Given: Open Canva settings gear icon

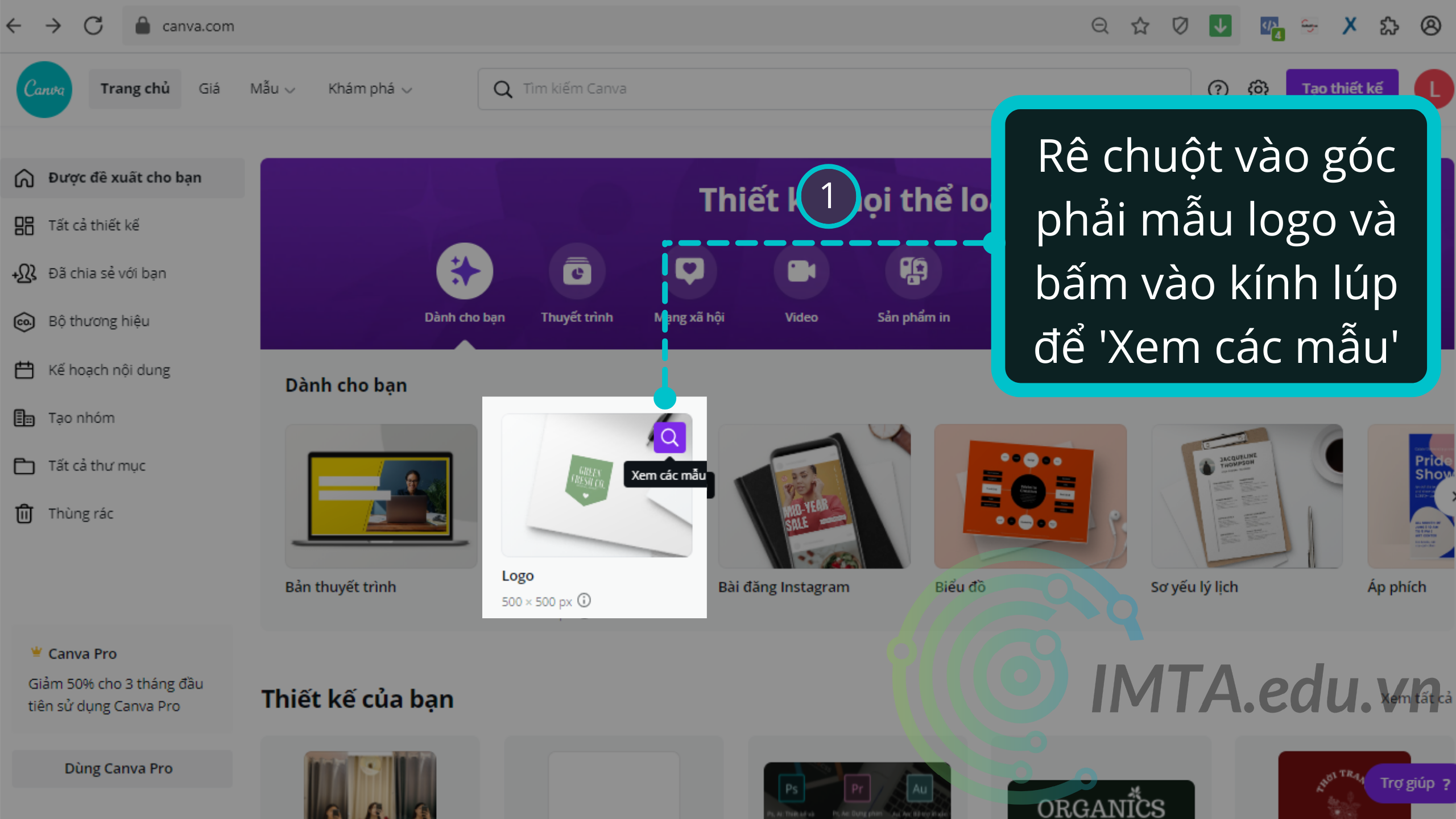Looking at the screenshot, I should pyautogui.click(x=1258, y=89).
